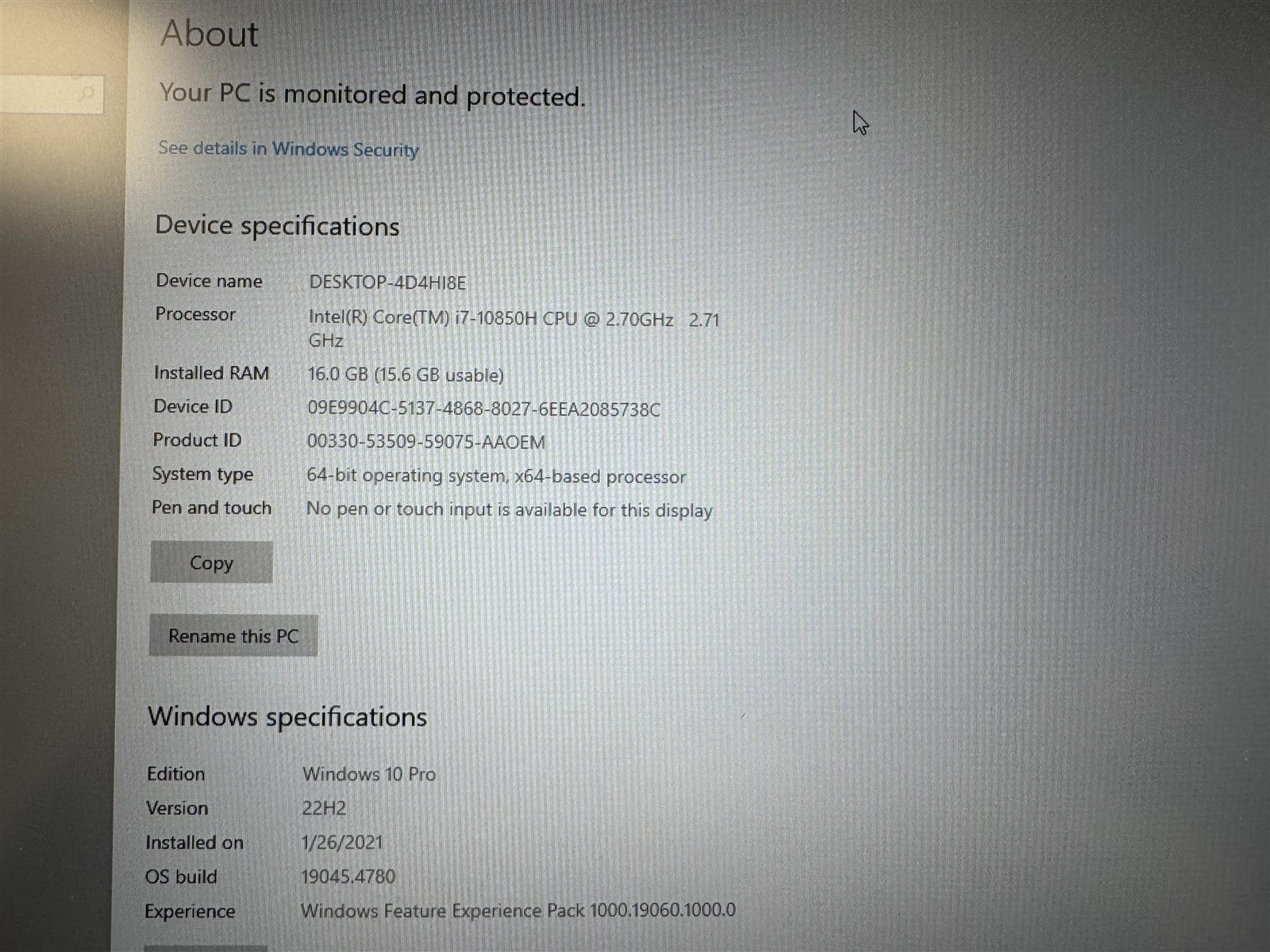The height and width of the screenshot is (952, 1270).
Task: Click the Device ID value starting with 09E9904C
Action: point(483,409)
